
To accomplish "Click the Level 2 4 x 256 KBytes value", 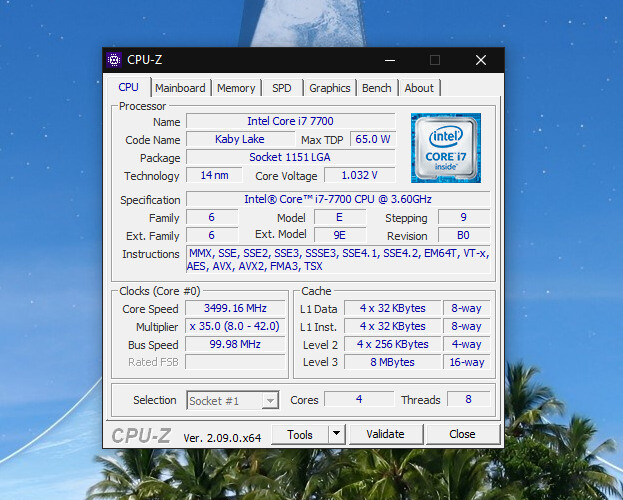I will point(393,344).
